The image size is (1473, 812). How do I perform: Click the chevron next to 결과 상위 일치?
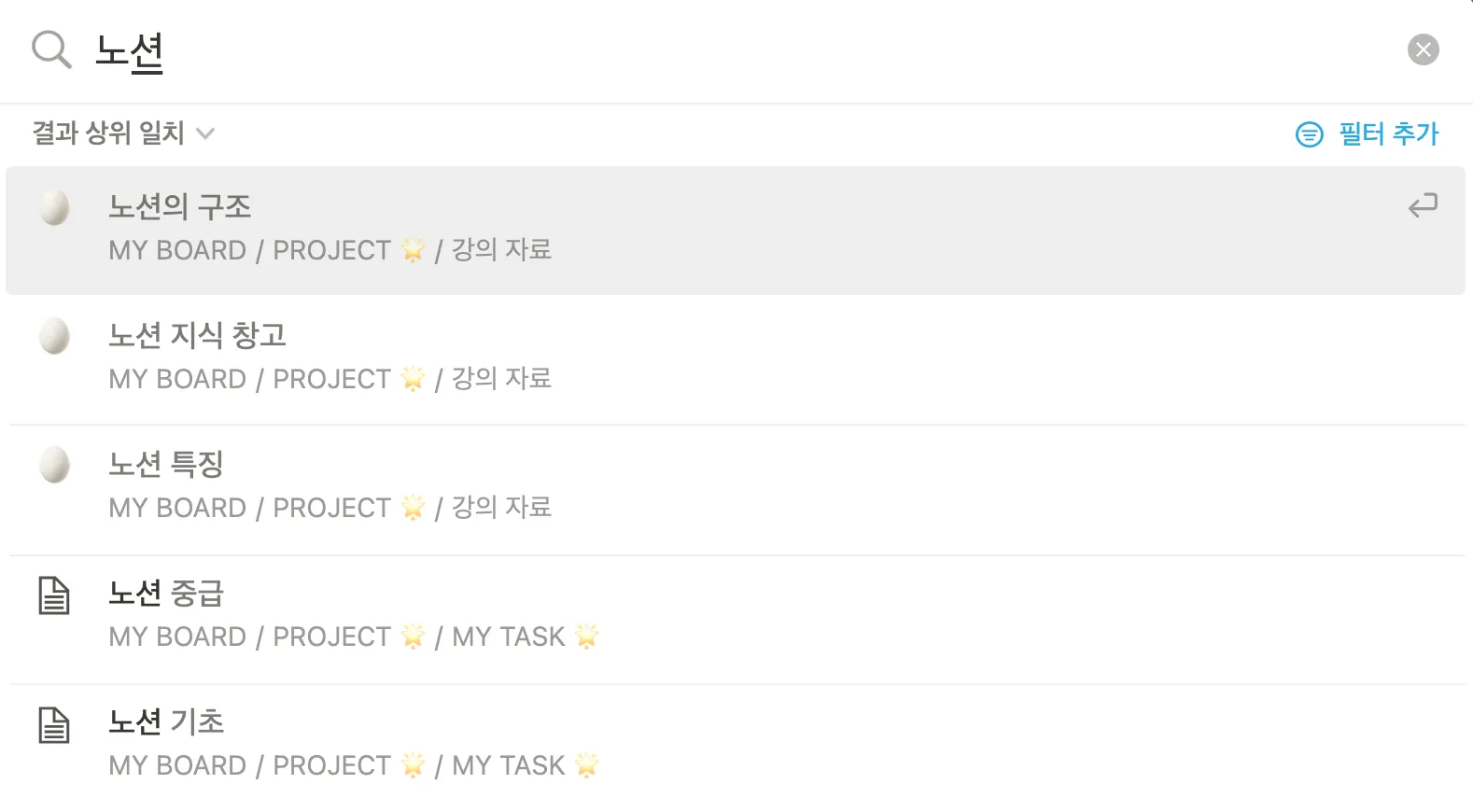205,134
